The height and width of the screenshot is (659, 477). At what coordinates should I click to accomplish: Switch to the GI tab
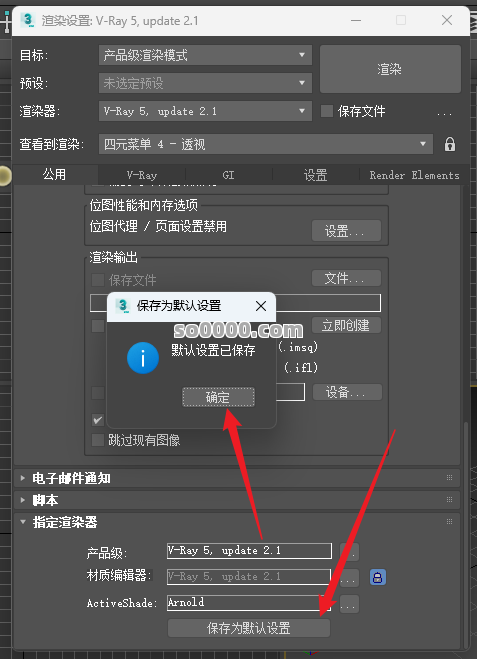click(228, 175)
